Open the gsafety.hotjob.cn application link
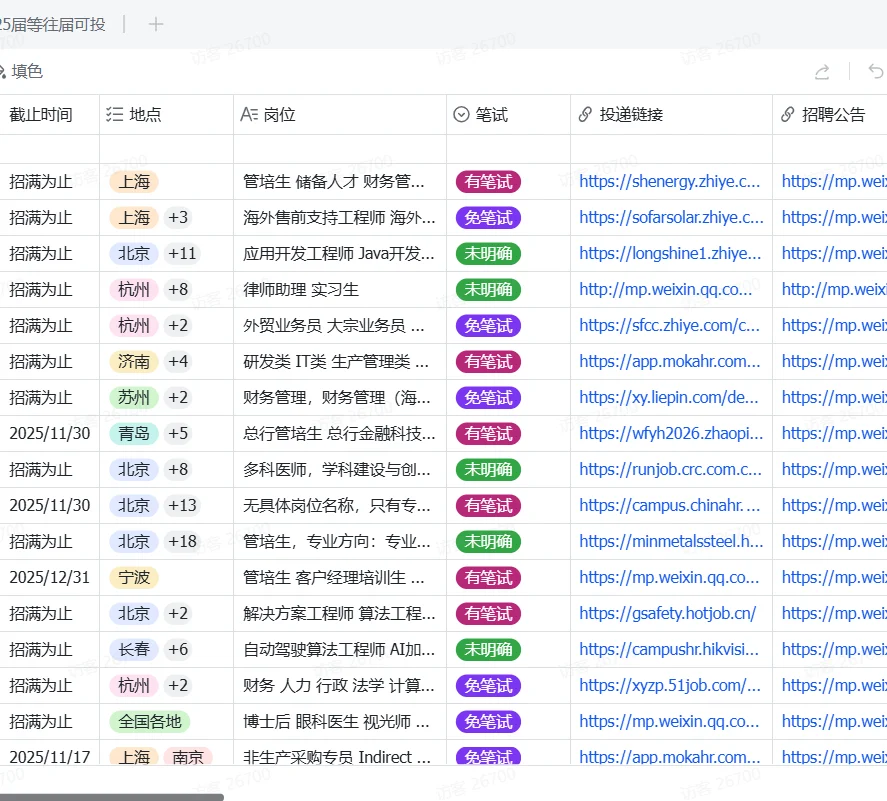 point(668,614)
